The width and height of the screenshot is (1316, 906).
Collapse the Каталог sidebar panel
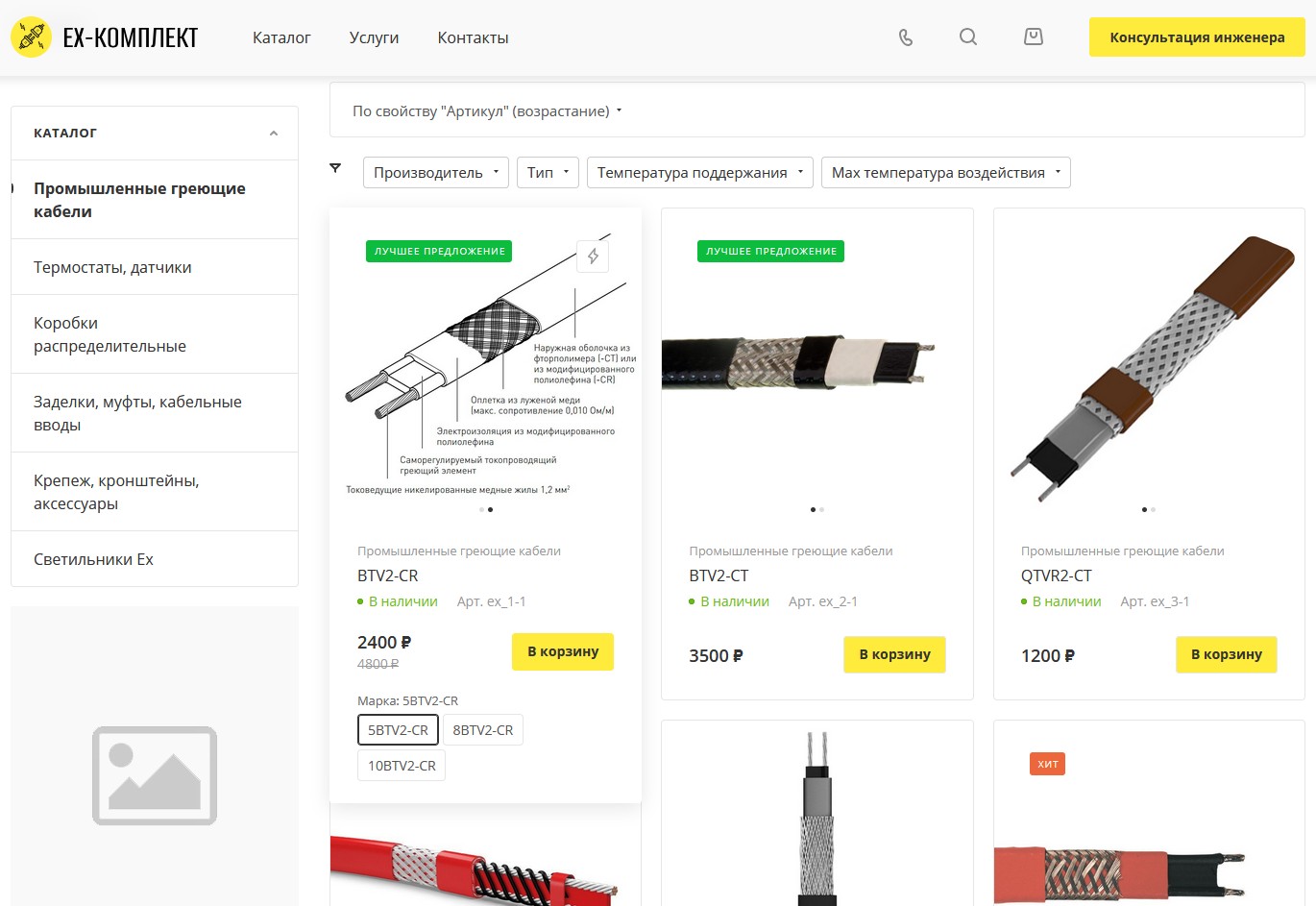(x=274, y=134)
